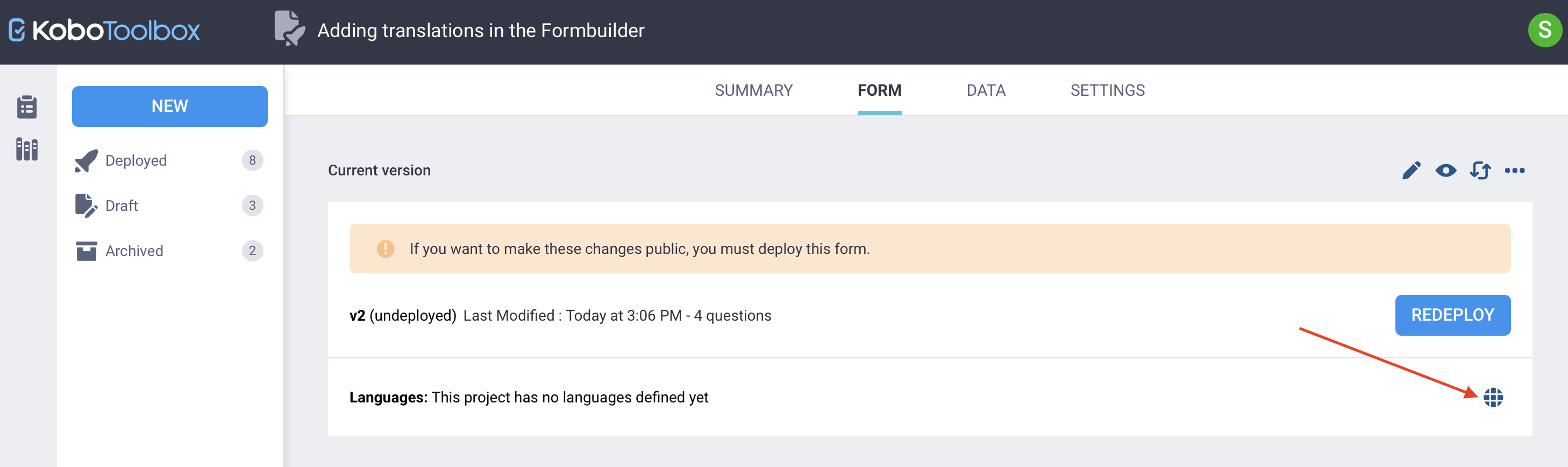
Task: Show Archived projects list
Action: (168, 250)
